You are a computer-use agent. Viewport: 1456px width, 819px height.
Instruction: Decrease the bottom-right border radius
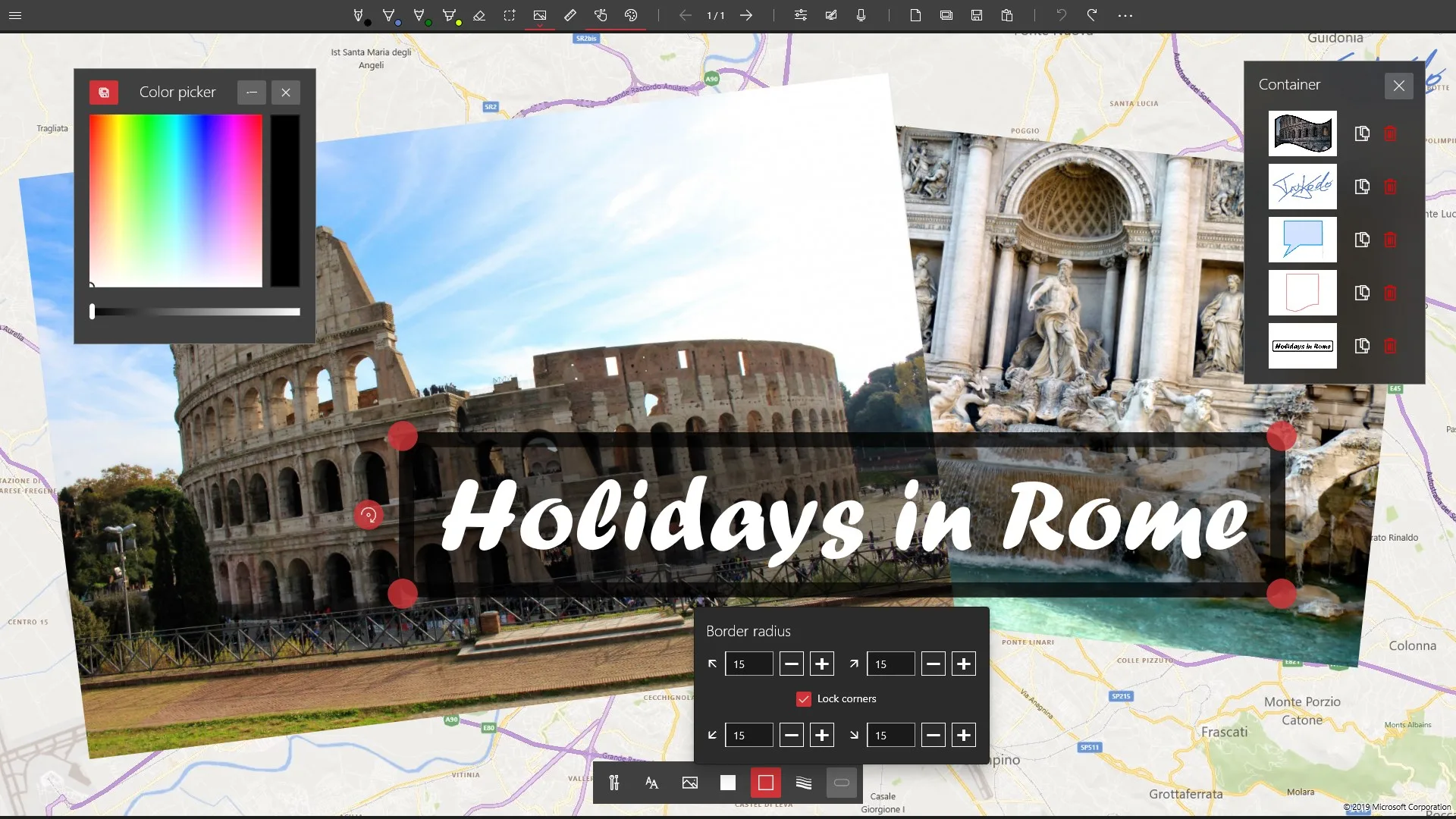tap(934, 736)
